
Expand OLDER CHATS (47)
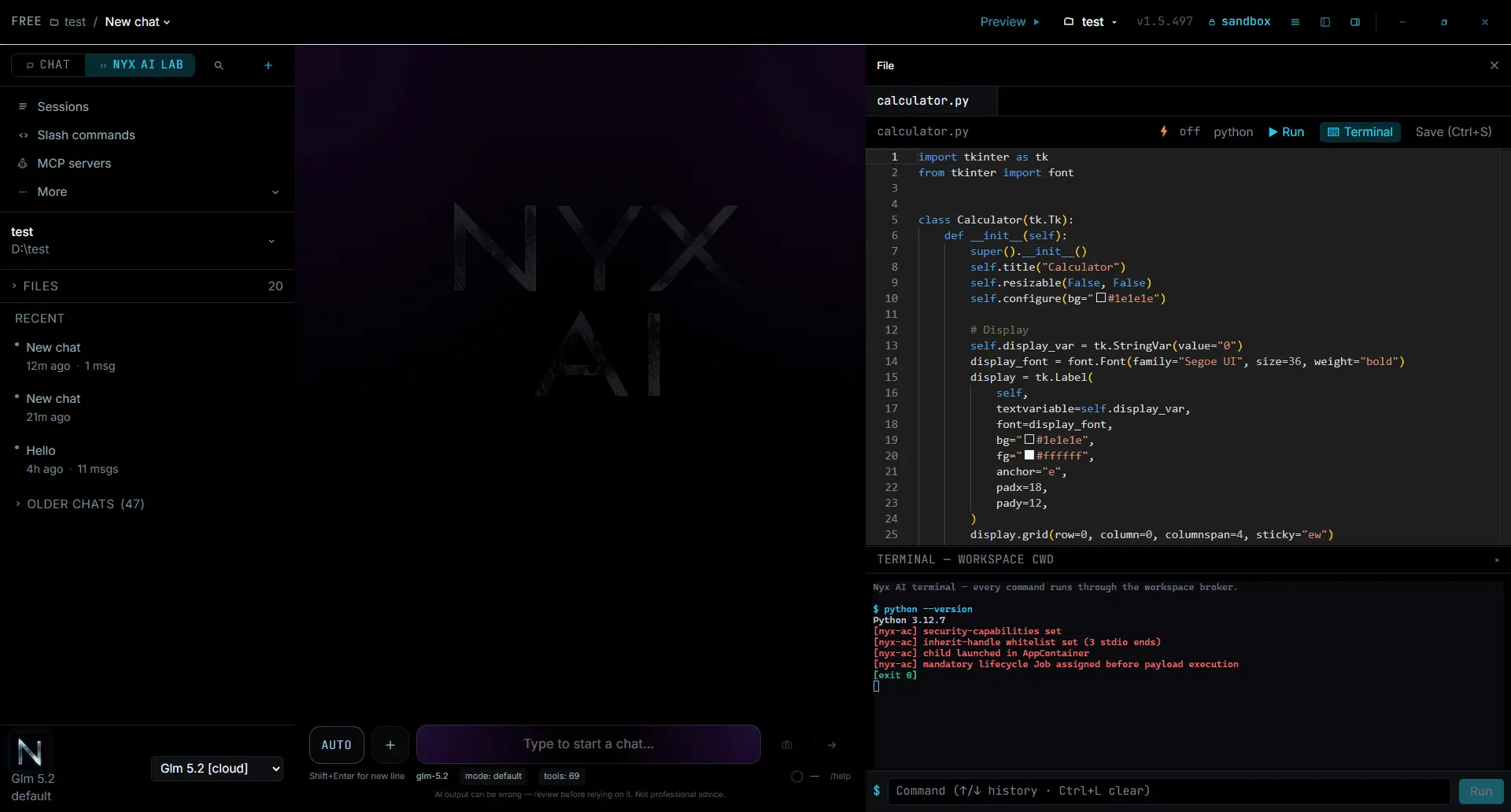(79, 504)
